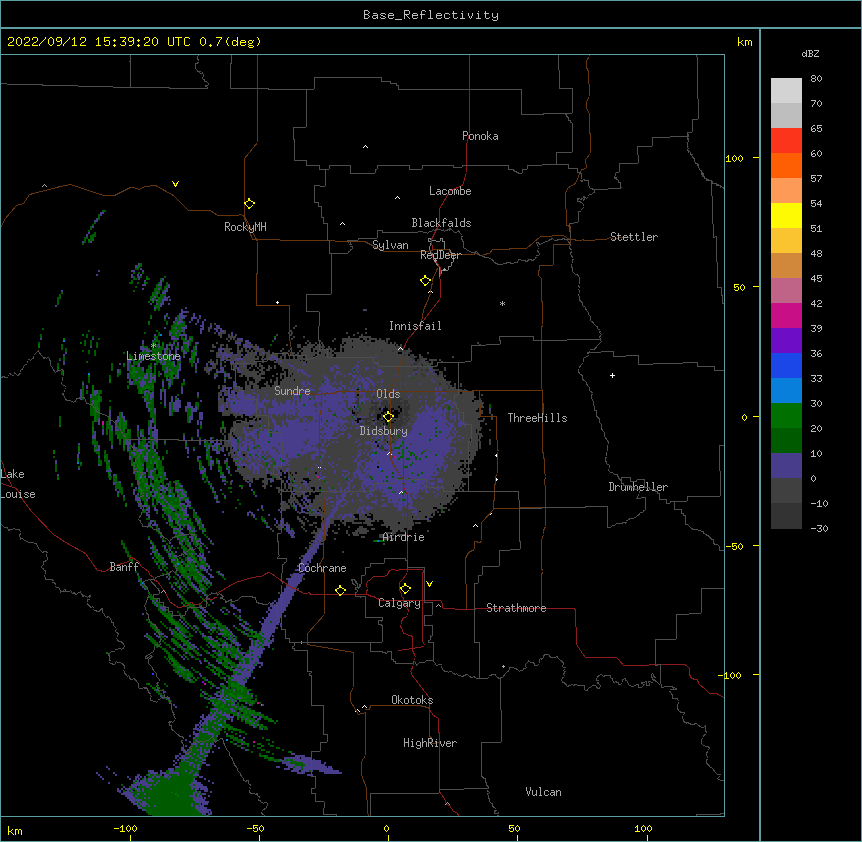Click the tan 48-45 dBZ legend swatch
This screenshot has width=862, height=842.
(786, 265)
